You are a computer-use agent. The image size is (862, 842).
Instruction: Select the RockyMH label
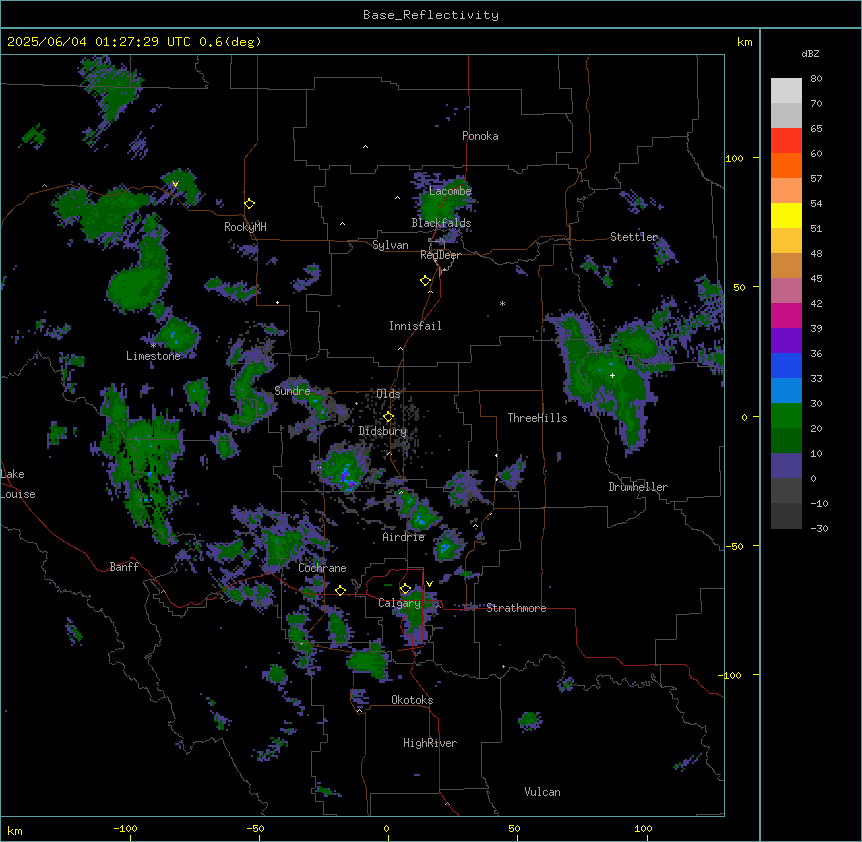tap(245, 227)
